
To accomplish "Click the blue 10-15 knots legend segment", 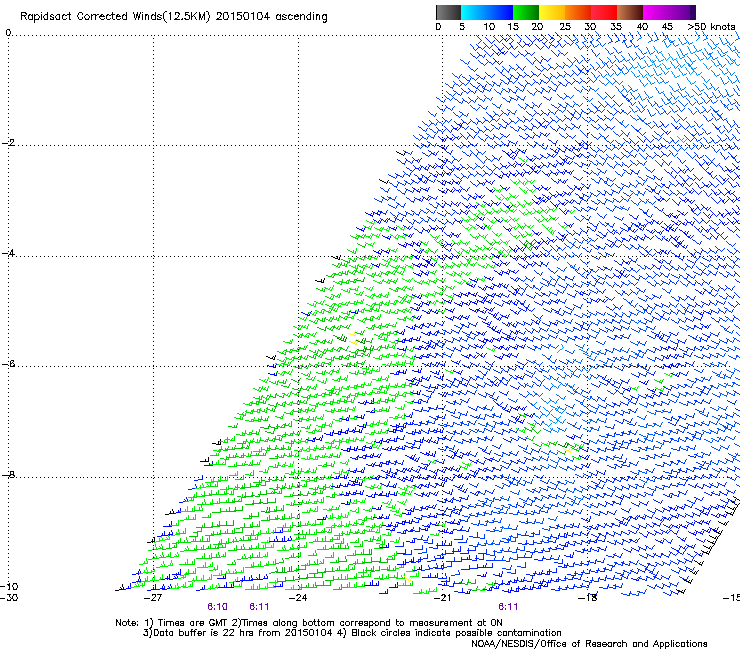I will coord(500,12).
